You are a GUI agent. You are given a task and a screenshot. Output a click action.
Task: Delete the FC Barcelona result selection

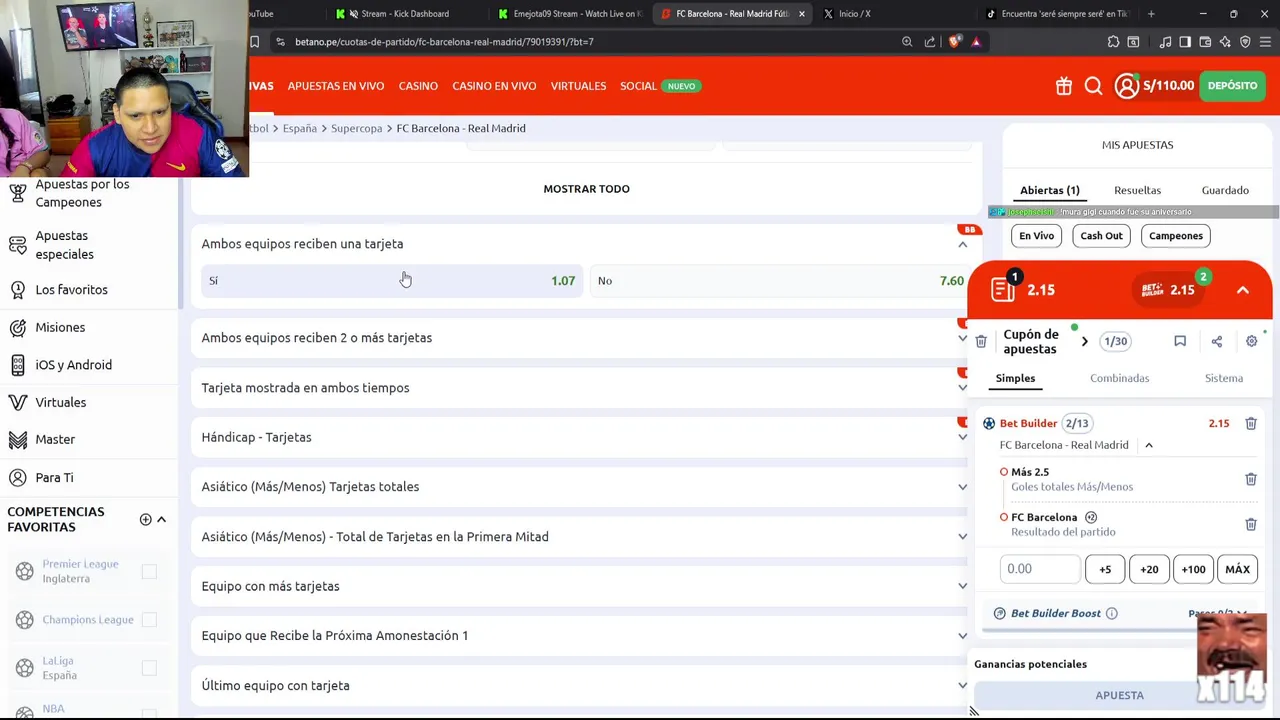pos(1251,524)
